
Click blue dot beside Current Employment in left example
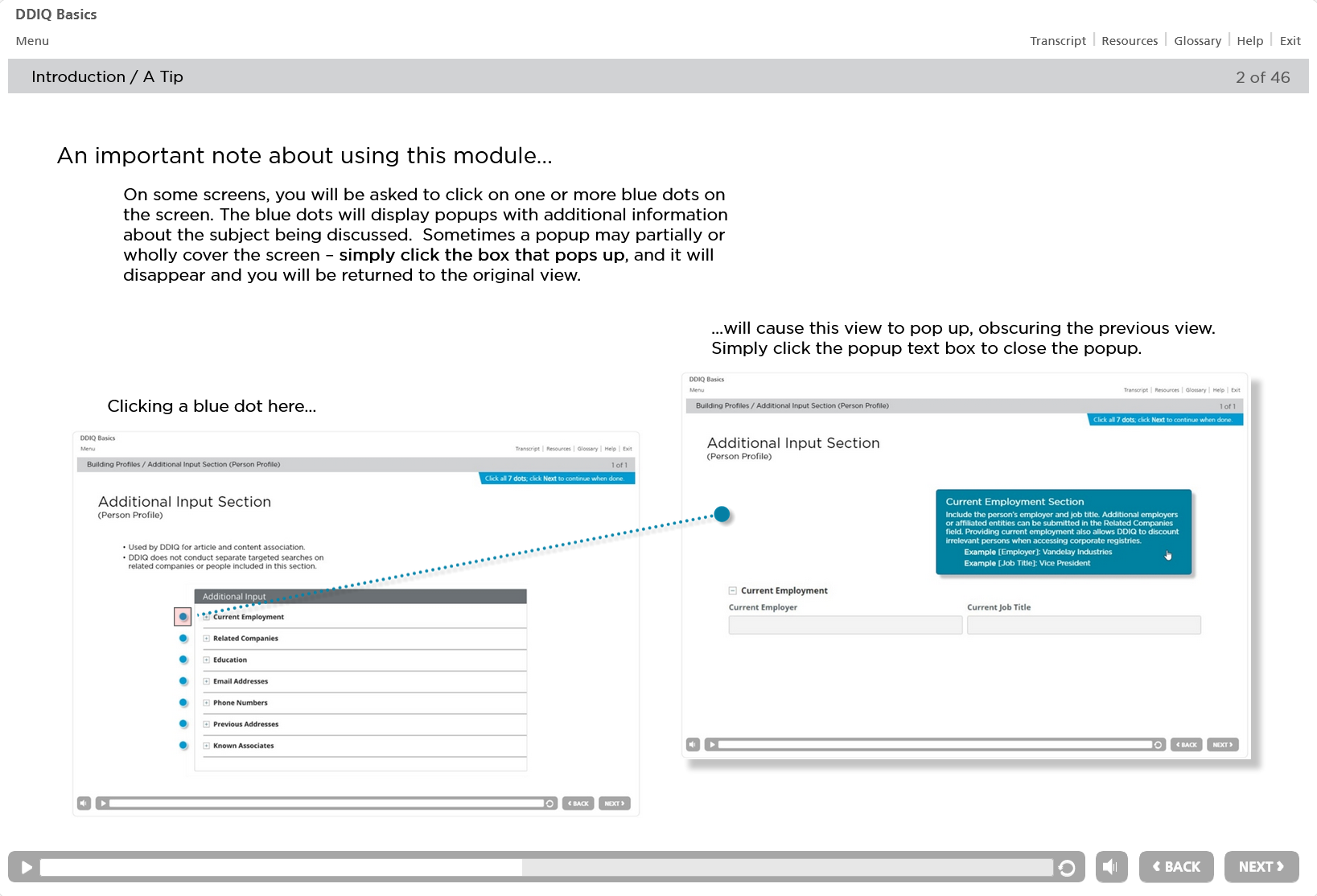tap(183, 617)
